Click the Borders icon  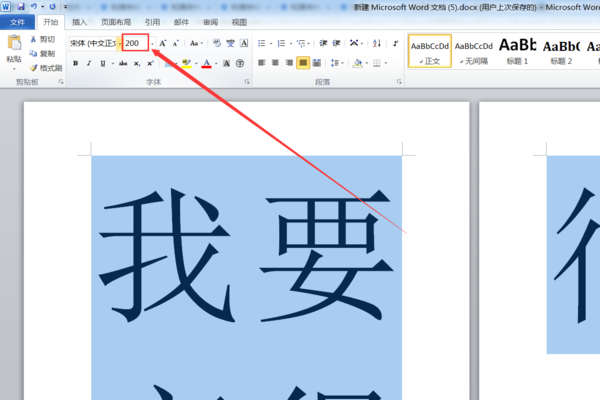tap(377, 63)
